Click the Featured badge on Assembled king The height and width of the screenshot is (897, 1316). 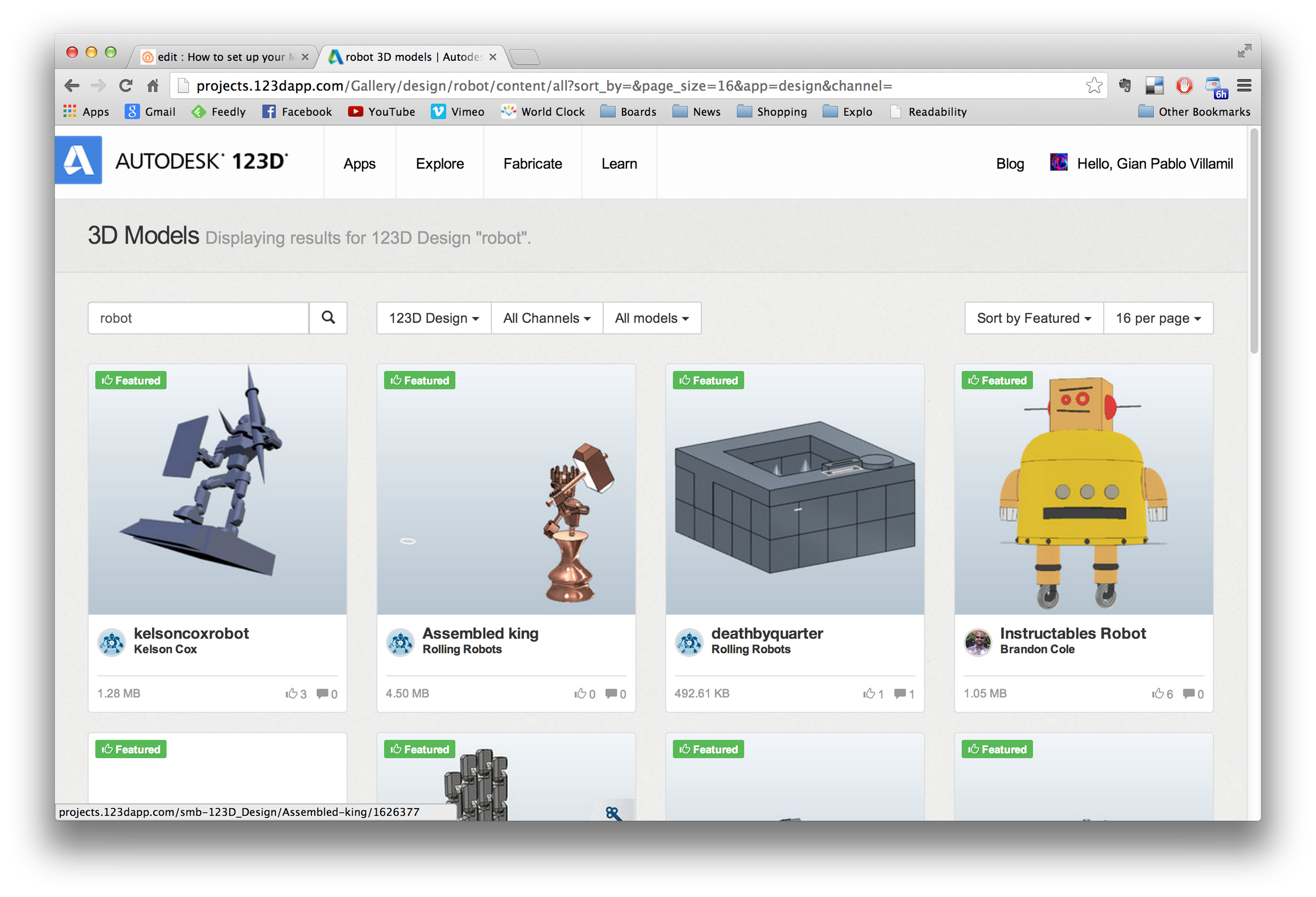pos(419,380)
